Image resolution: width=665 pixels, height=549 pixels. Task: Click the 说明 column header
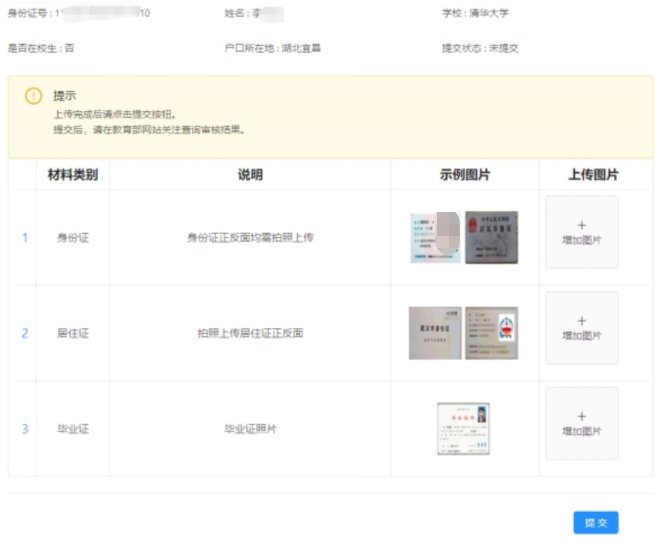pos(250,175)
